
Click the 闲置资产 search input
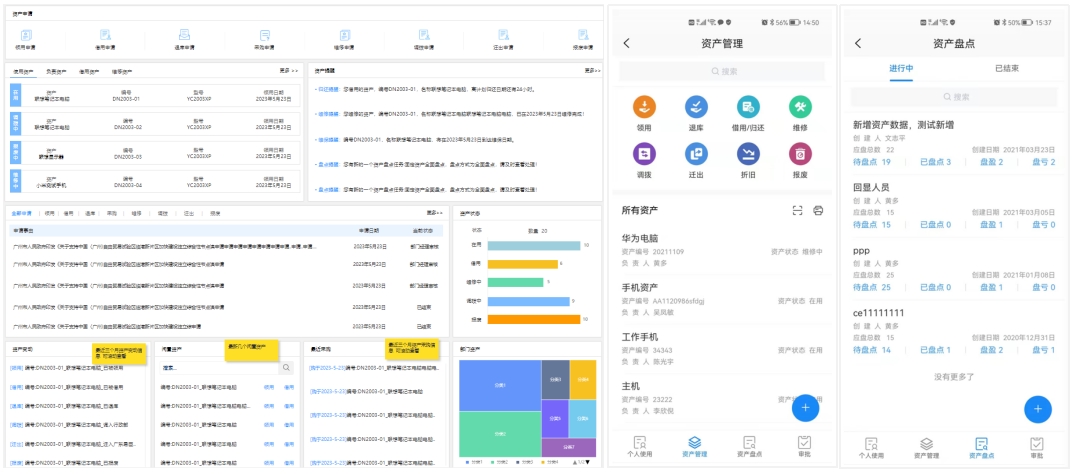pos(216,367)
